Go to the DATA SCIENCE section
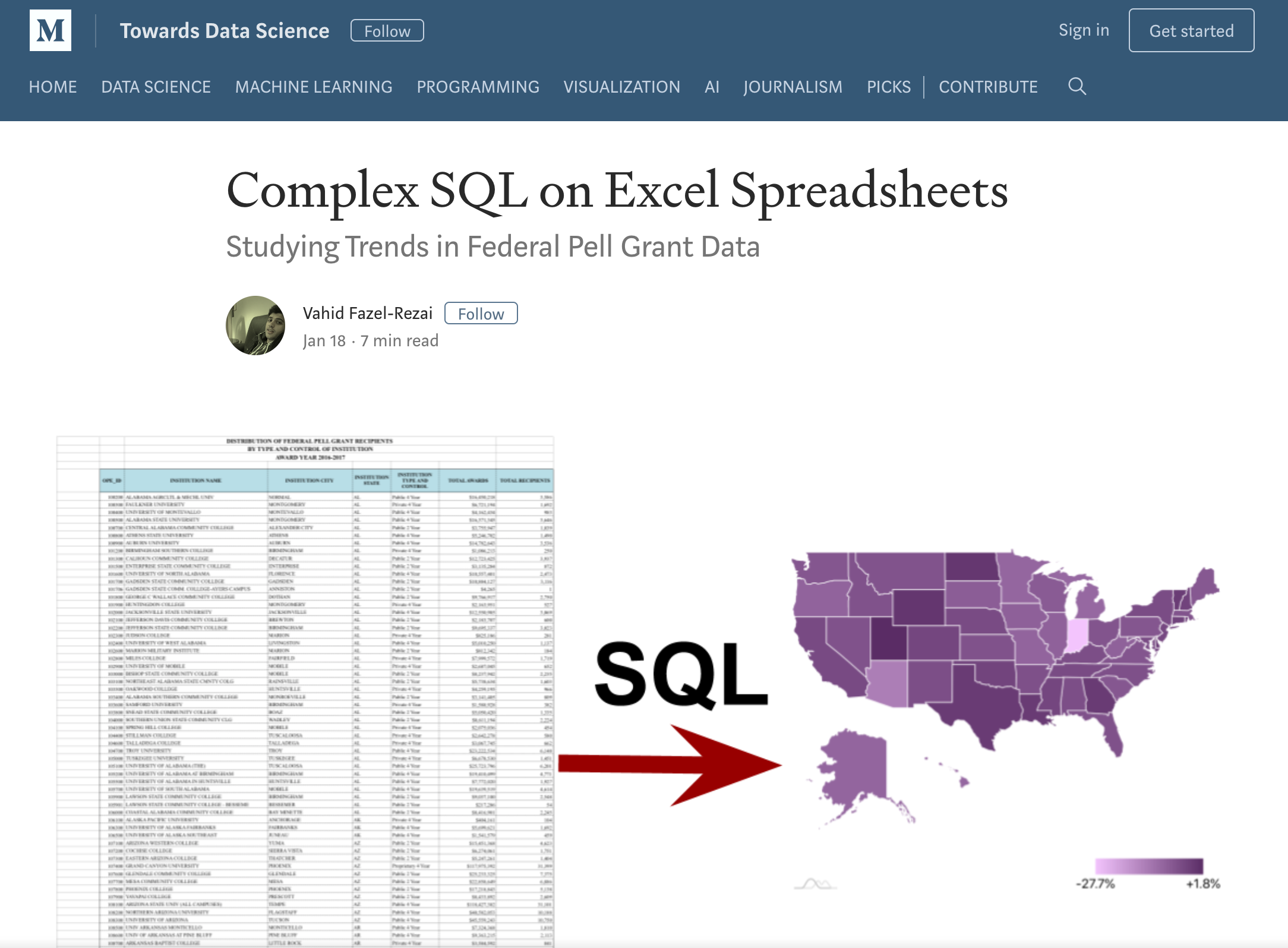1288x948 pixels. click(156, 87)
